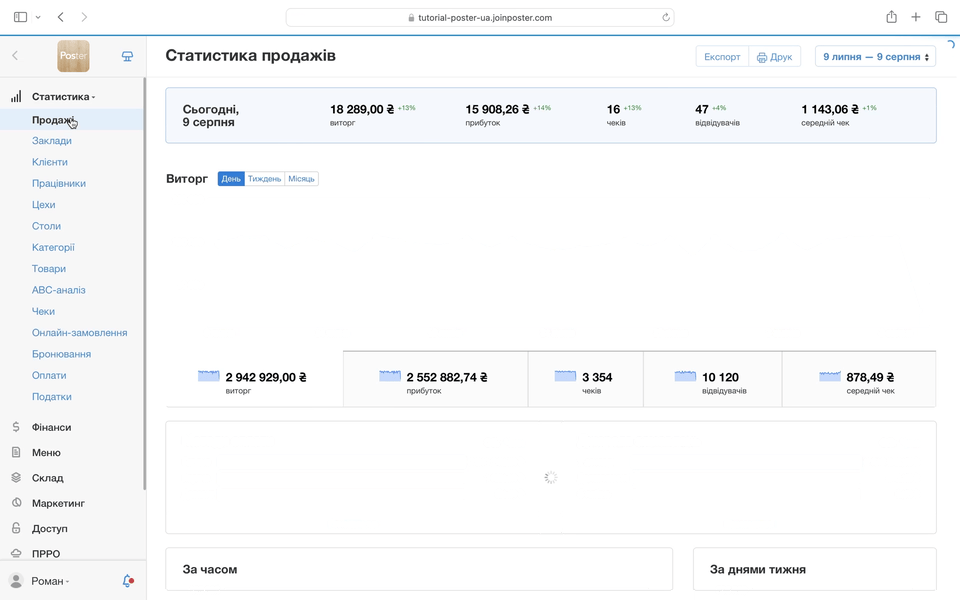Open the ABC-аналіз statistics link

coord(58,290)
